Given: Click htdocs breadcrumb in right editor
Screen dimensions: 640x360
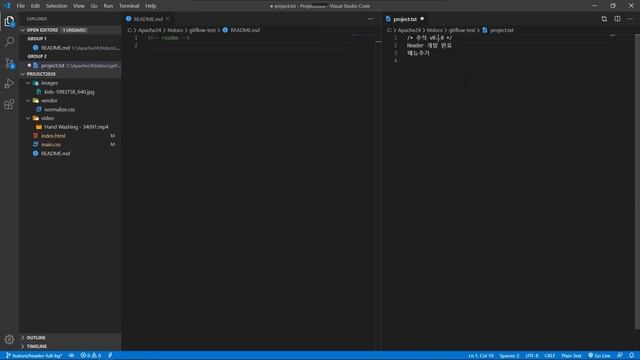Looking at the screenshot, I should click(x=435, y=30).
